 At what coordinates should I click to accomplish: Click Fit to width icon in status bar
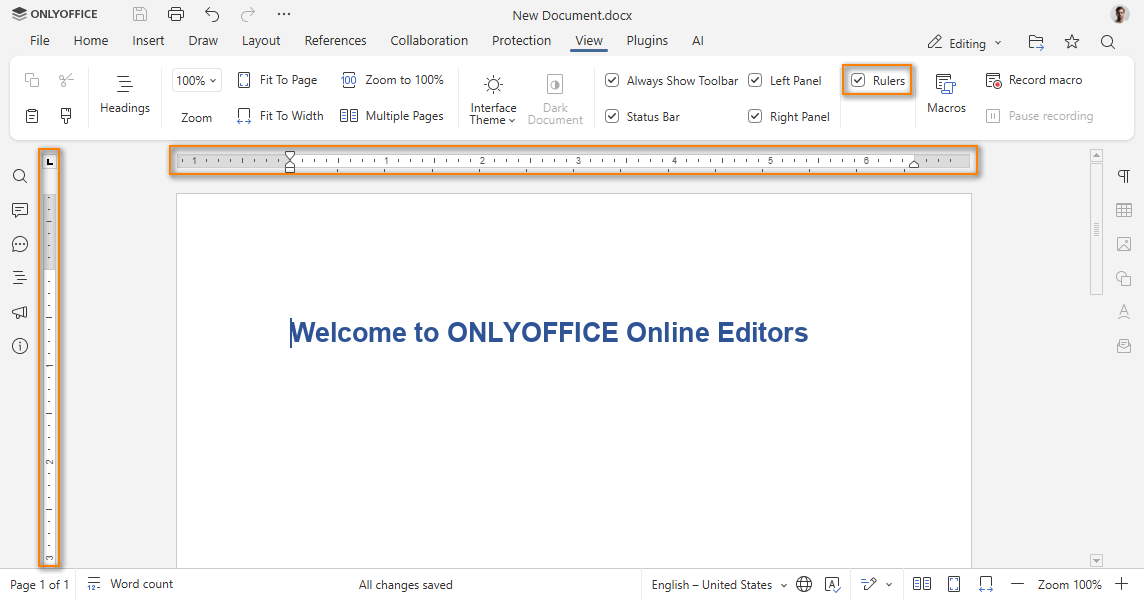[986, 584]
